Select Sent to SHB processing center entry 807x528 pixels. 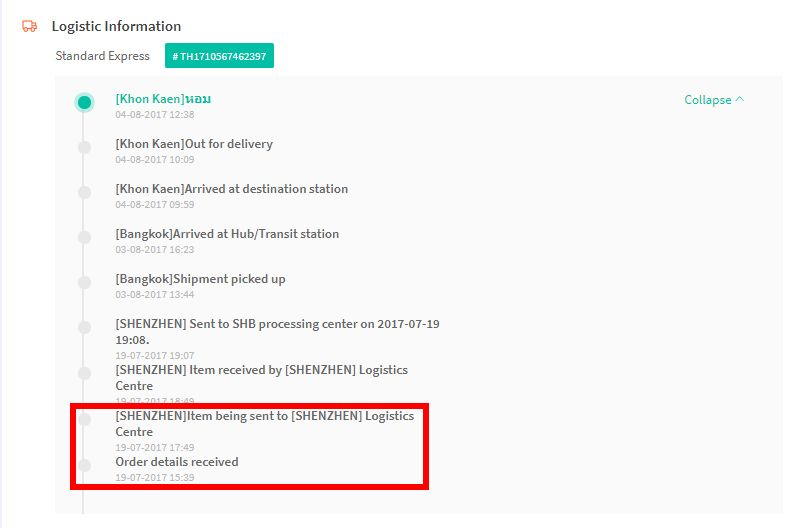[277, 331]
